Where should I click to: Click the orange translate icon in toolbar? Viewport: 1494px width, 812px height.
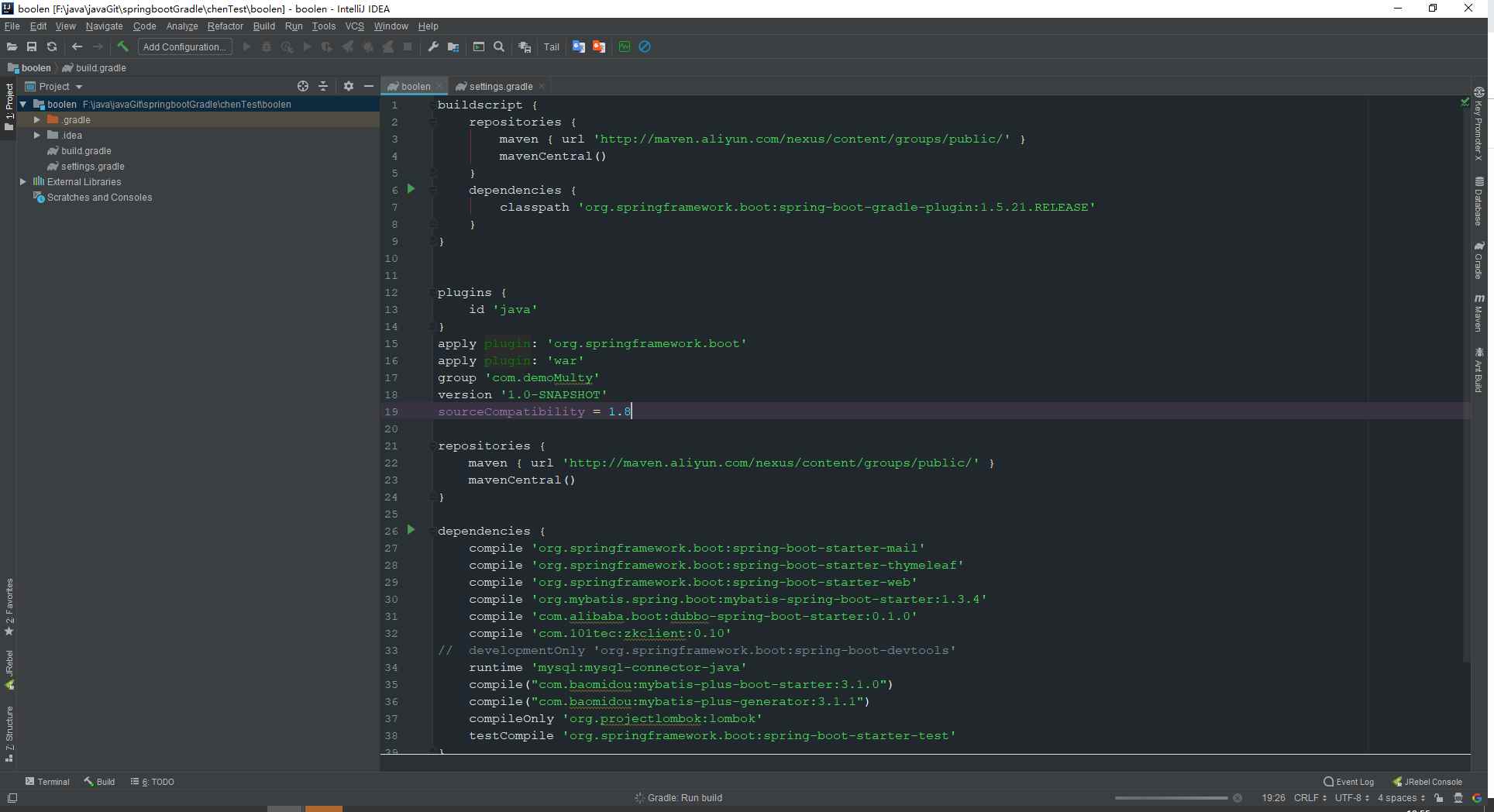tap(599, 47)
